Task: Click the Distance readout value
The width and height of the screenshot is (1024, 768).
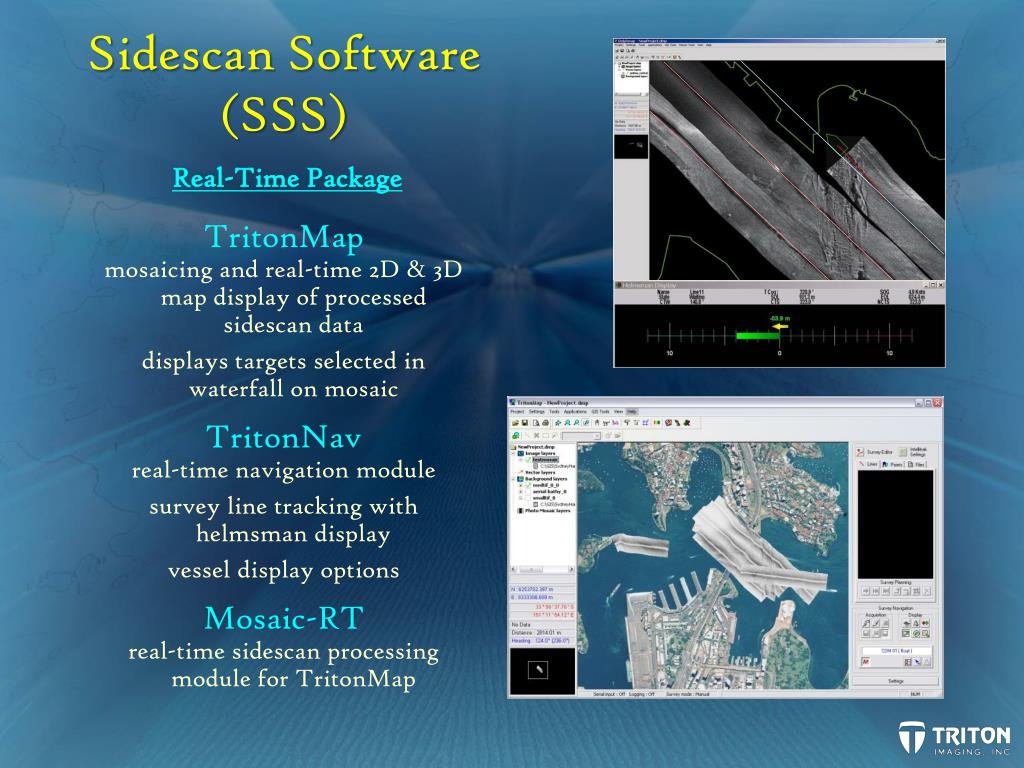Action: click(x=547, y=633)
